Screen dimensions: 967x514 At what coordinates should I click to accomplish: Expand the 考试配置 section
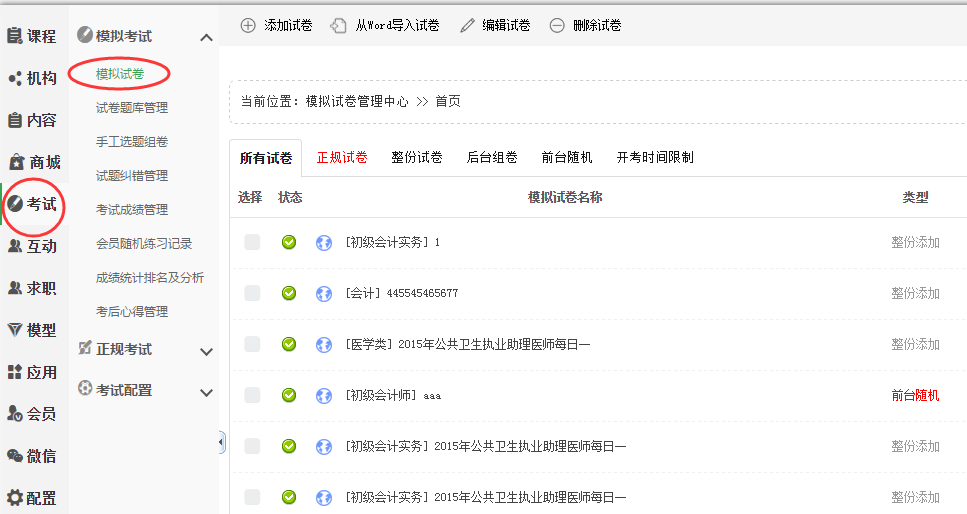click(x=207, y=392)
